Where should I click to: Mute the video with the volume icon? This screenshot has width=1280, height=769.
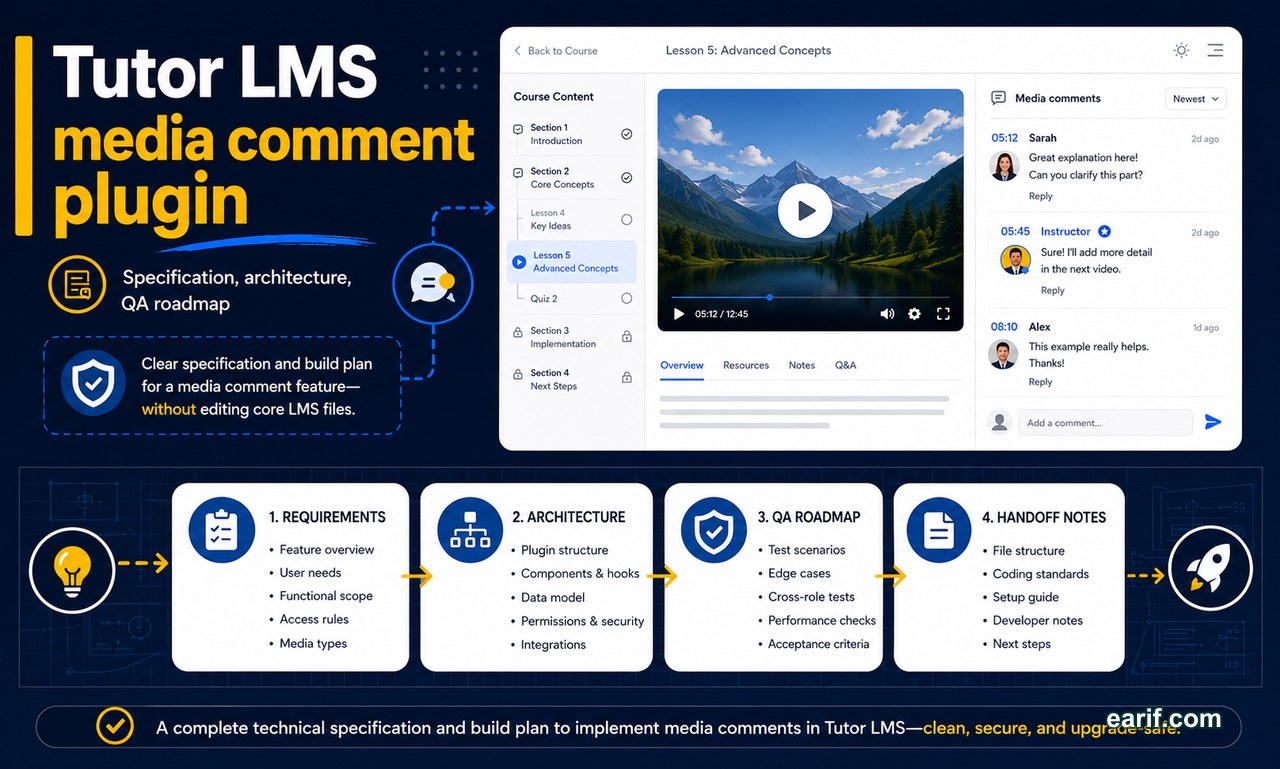click(x=887, y=314)
